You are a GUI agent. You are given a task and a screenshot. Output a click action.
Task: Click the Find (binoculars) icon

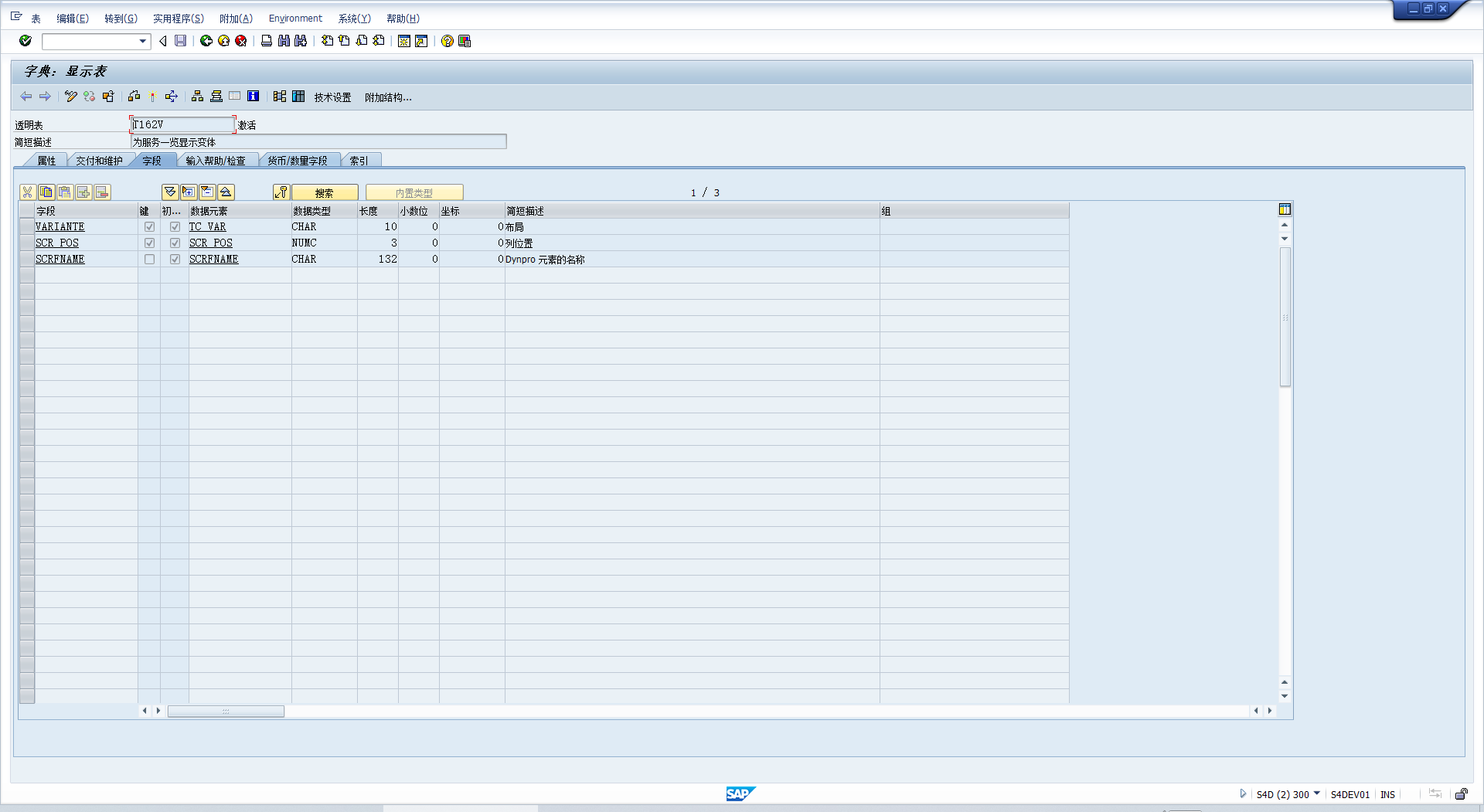coord(283,41)
